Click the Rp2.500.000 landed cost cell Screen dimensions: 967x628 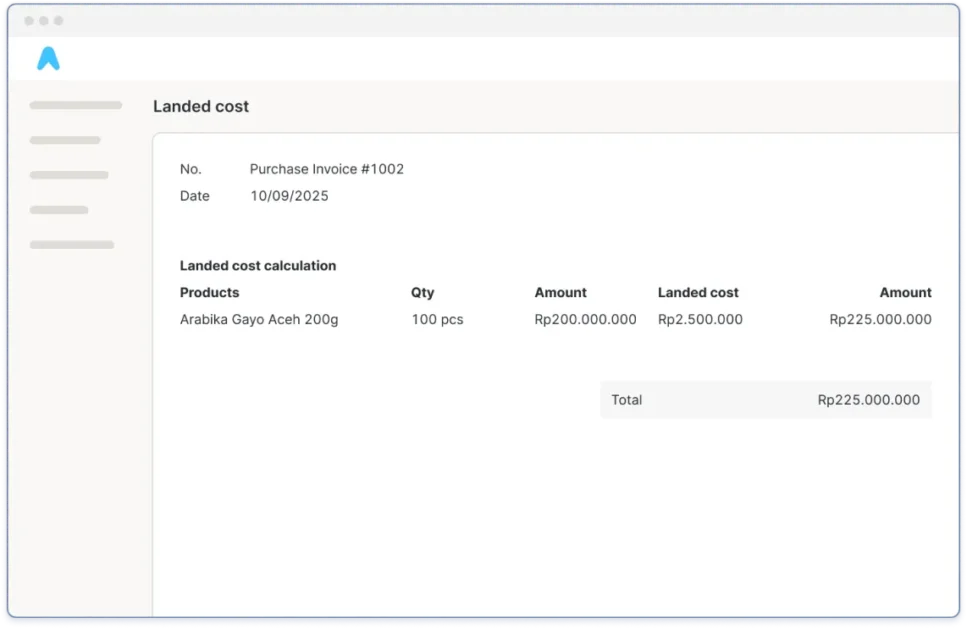[700, 320]
